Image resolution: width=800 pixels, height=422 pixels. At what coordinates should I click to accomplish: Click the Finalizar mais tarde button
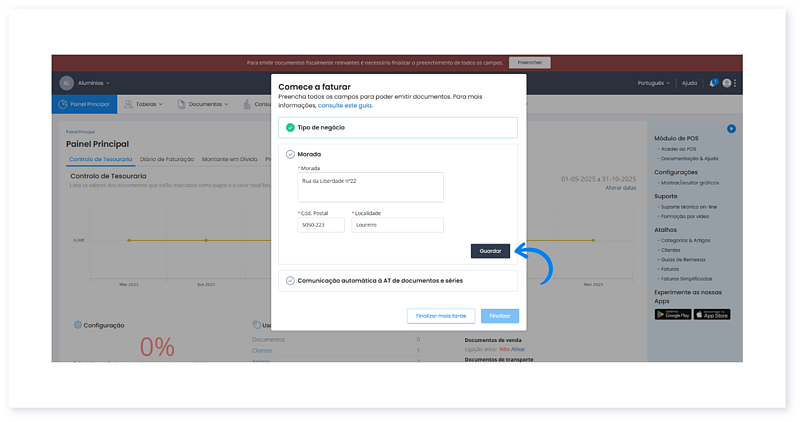pos(441,316)
